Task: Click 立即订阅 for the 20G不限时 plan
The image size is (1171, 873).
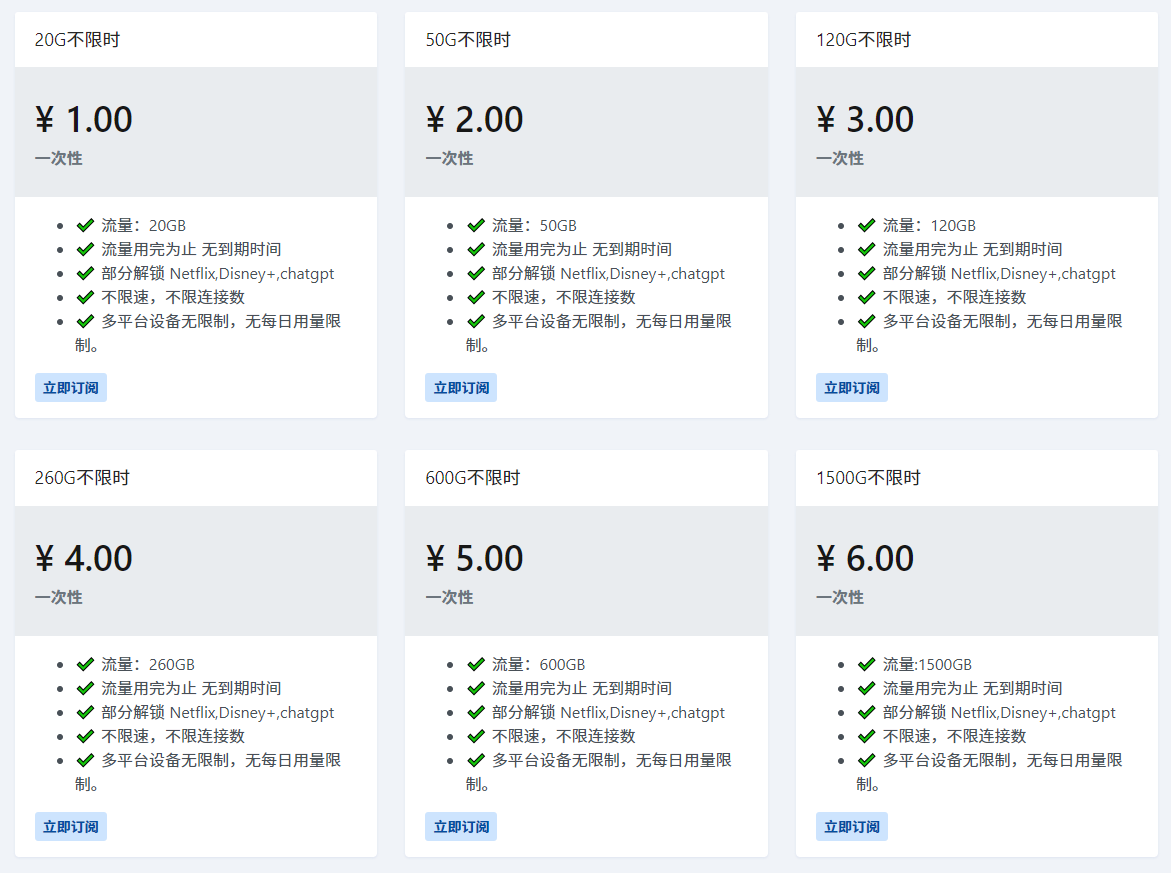Action: (x=71, y=388)
